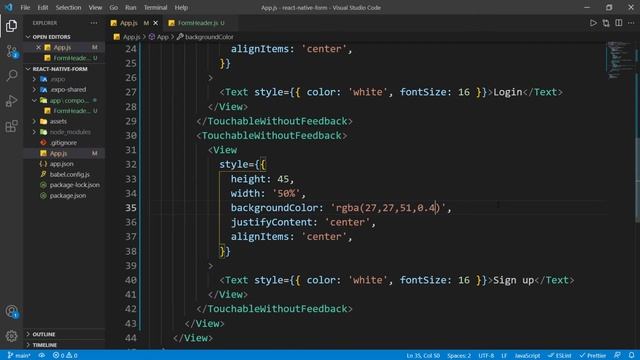Click the 'Sign up' text in code

[x=513, y=280]
